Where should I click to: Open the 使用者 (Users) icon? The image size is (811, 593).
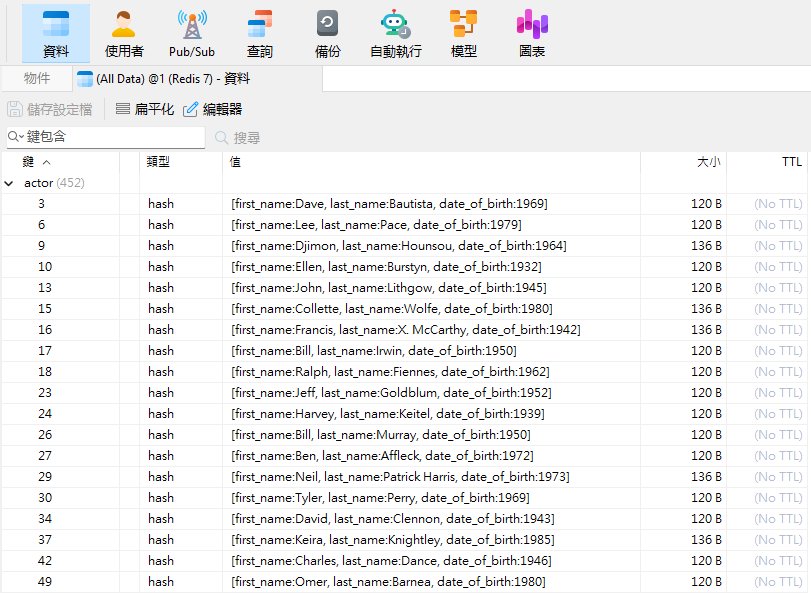click(124, 33)
